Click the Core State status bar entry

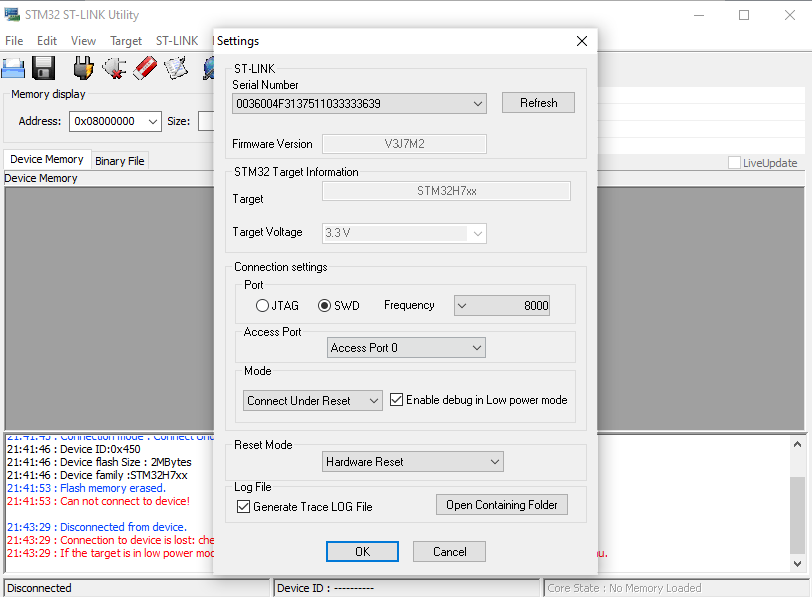click(x=677, y=588)
